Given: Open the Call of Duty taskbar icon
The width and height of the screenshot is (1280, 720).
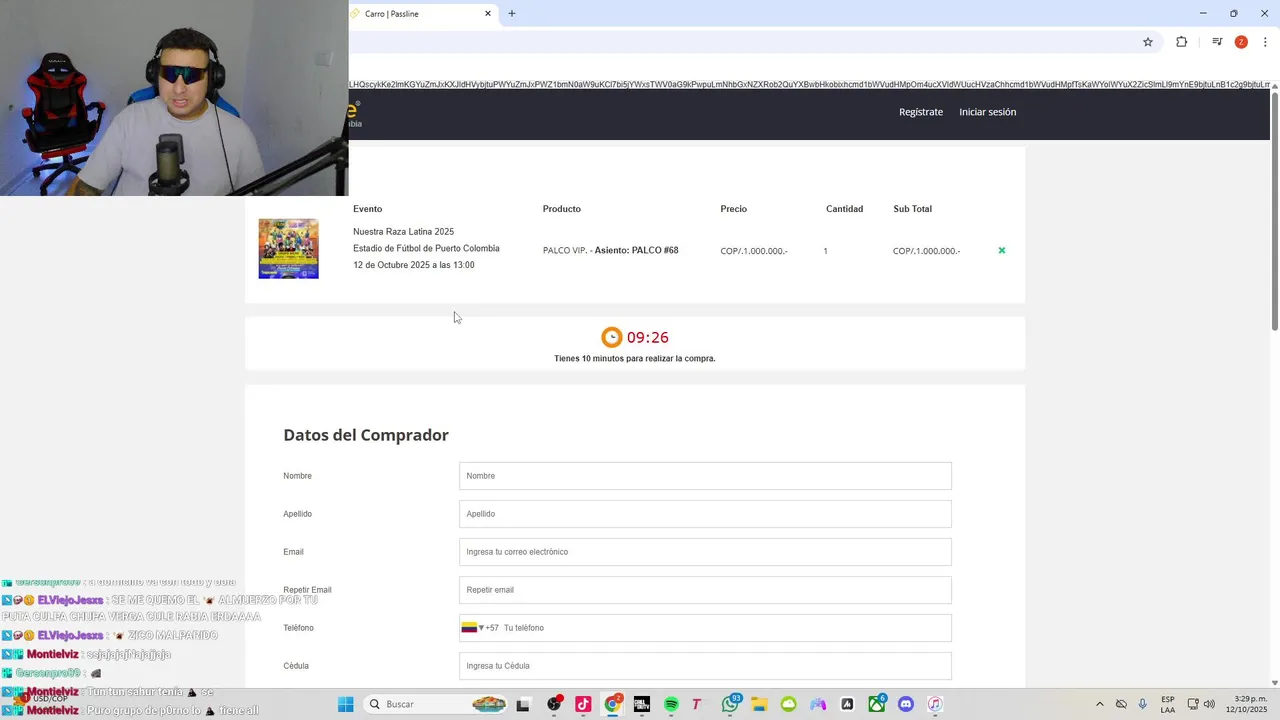Looking at the screenshot, I should click(x=642, y=704).
